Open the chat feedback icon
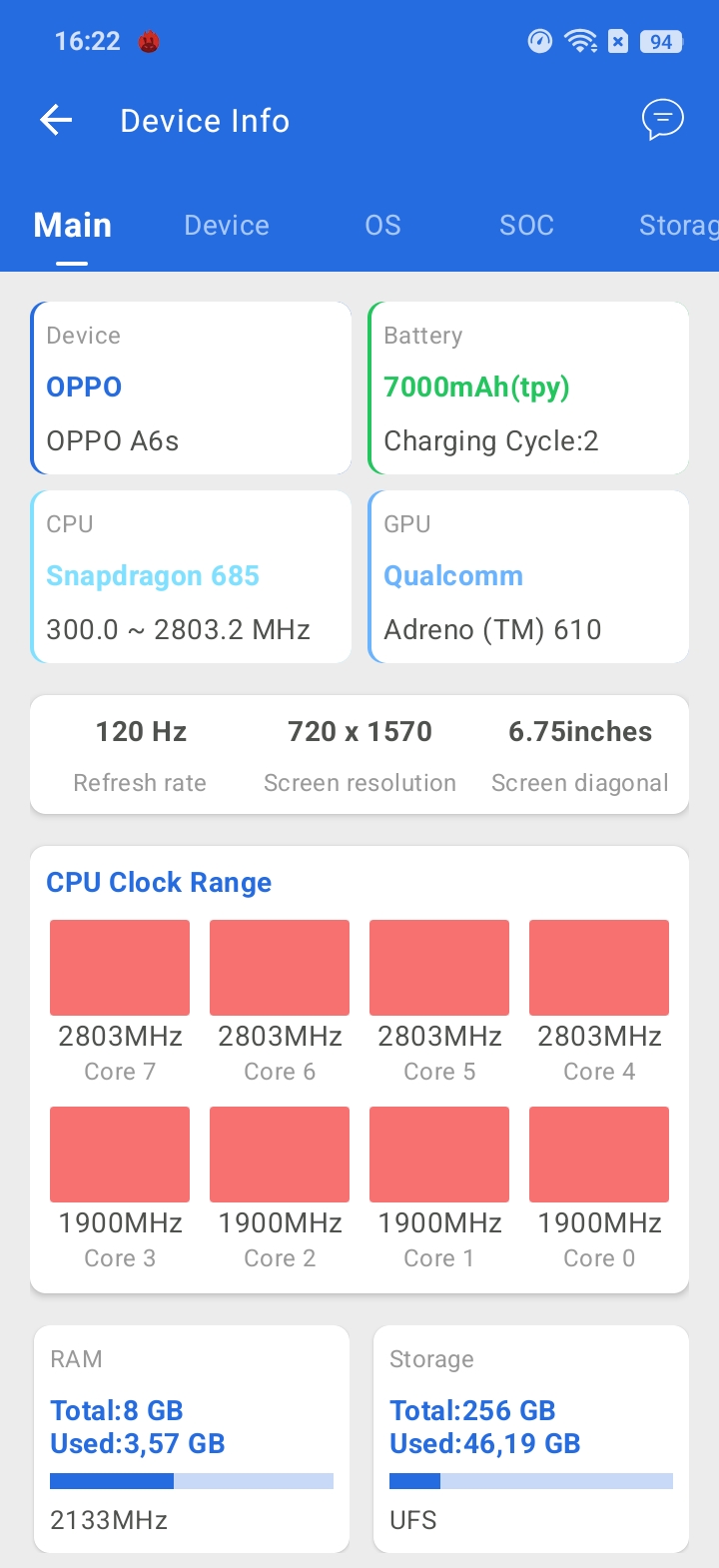Viewport: 719px width, 1568px height. 662,120
